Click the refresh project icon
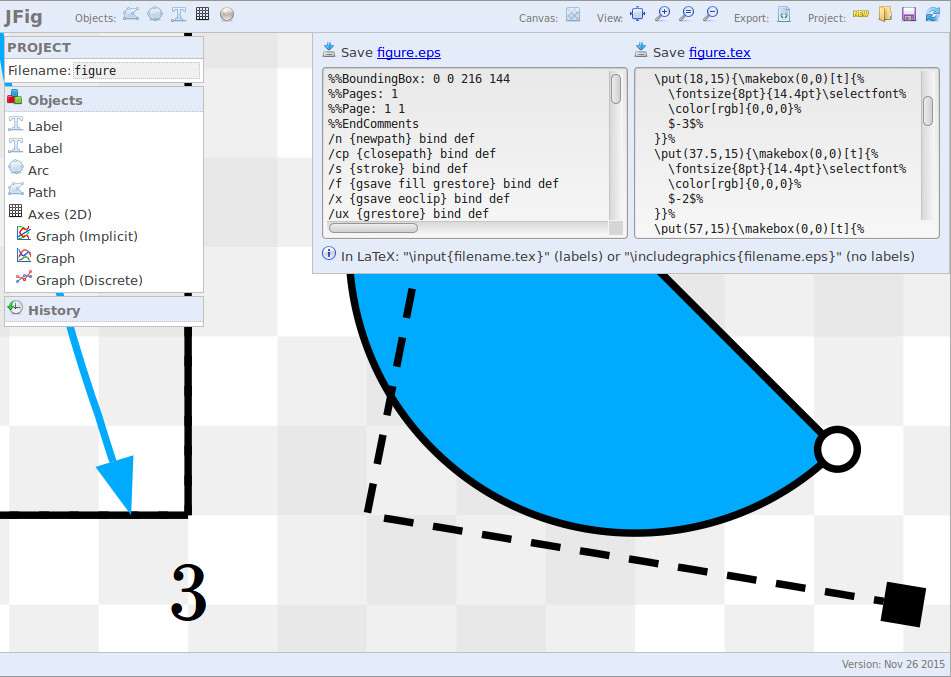The image size is (951, 677). (933, 14)
